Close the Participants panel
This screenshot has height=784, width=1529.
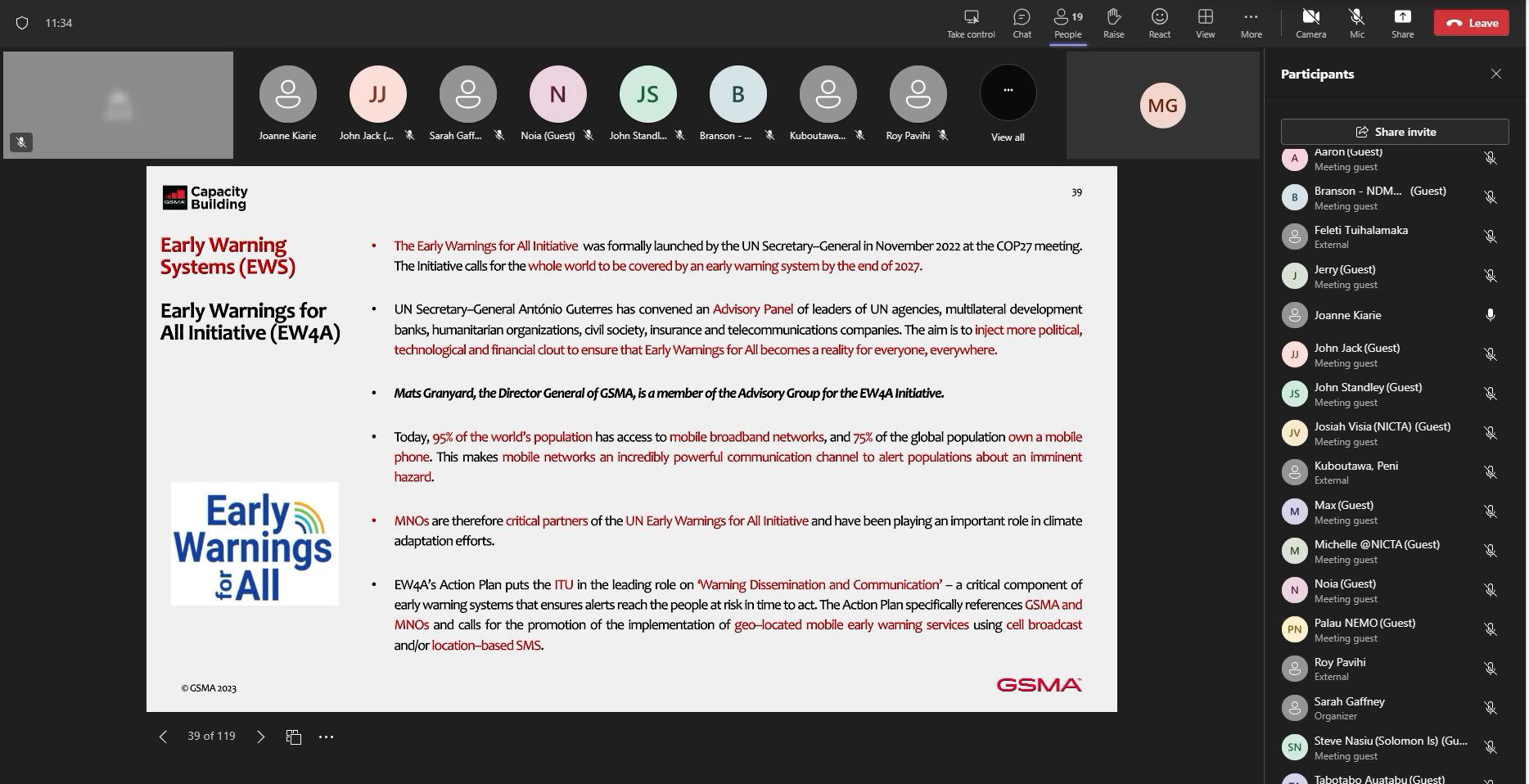[1495, 74]
